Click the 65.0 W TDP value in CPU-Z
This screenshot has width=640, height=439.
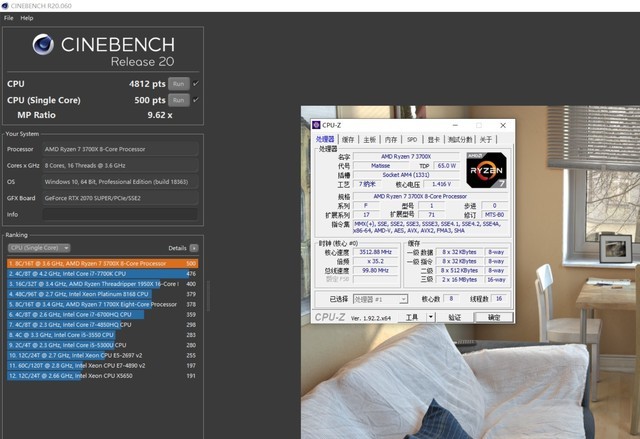[x=447, y=166]
